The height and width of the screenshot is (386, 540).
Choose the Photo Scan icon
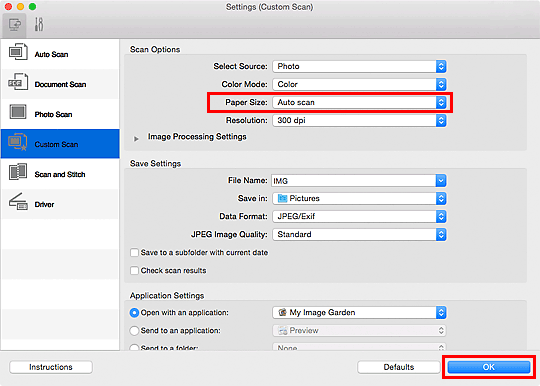point(18,112)
